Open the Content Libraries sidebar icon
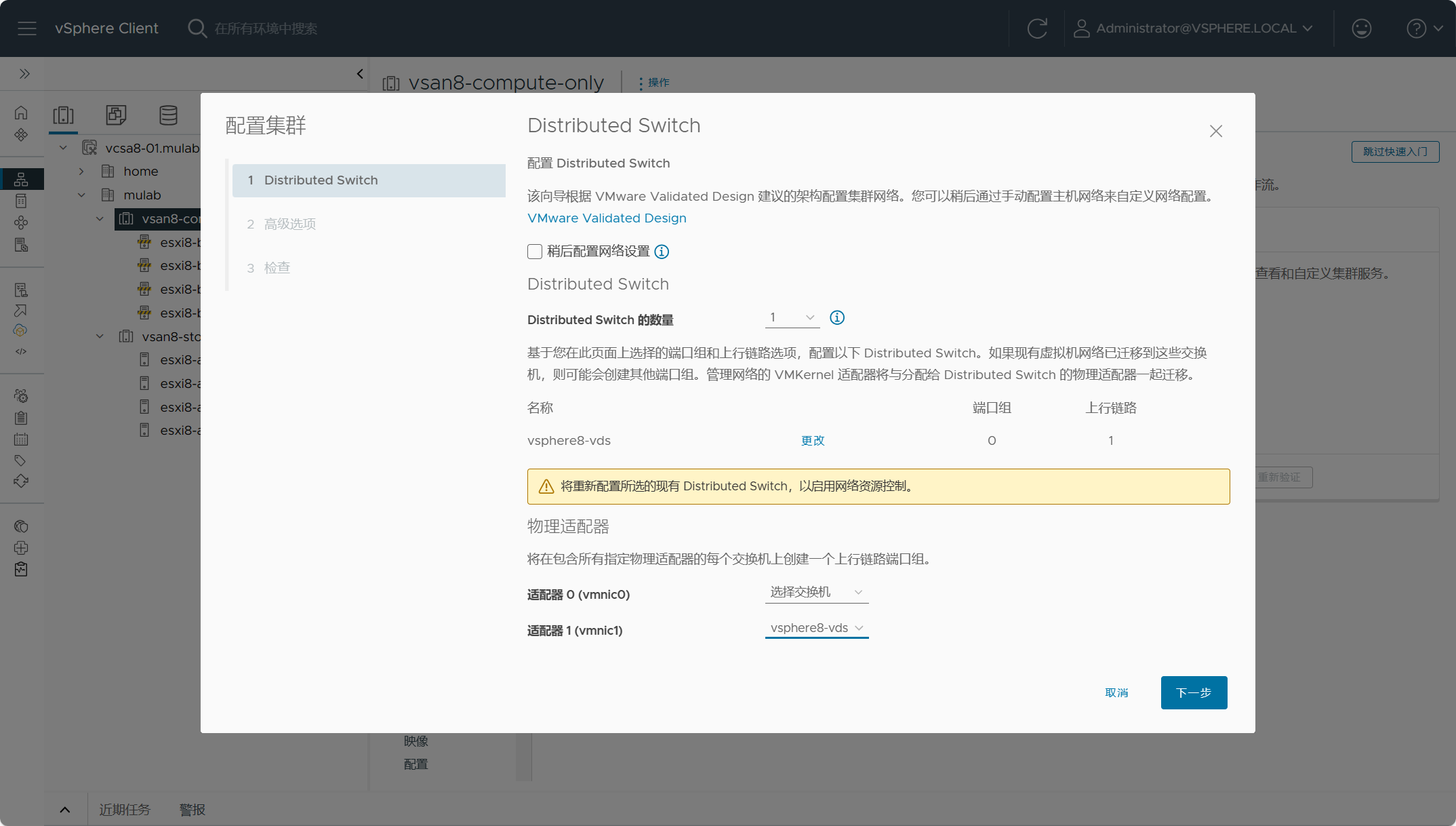Viewport: 1456px width, 826px height. [21, 201]
